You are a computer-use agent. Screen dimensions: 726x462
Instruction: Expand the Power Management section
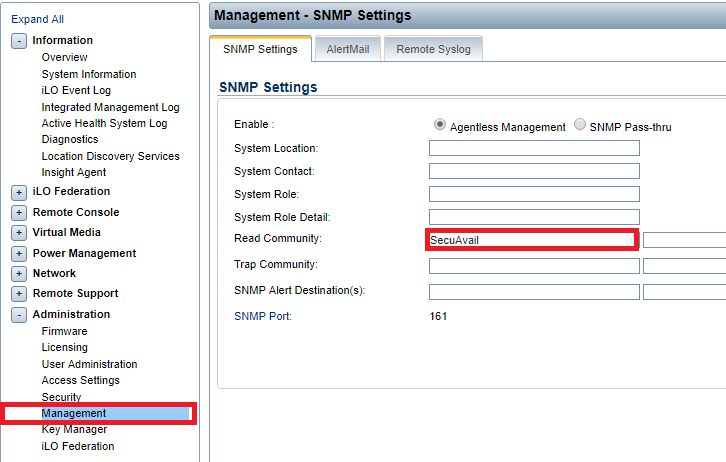click(19, 254)
